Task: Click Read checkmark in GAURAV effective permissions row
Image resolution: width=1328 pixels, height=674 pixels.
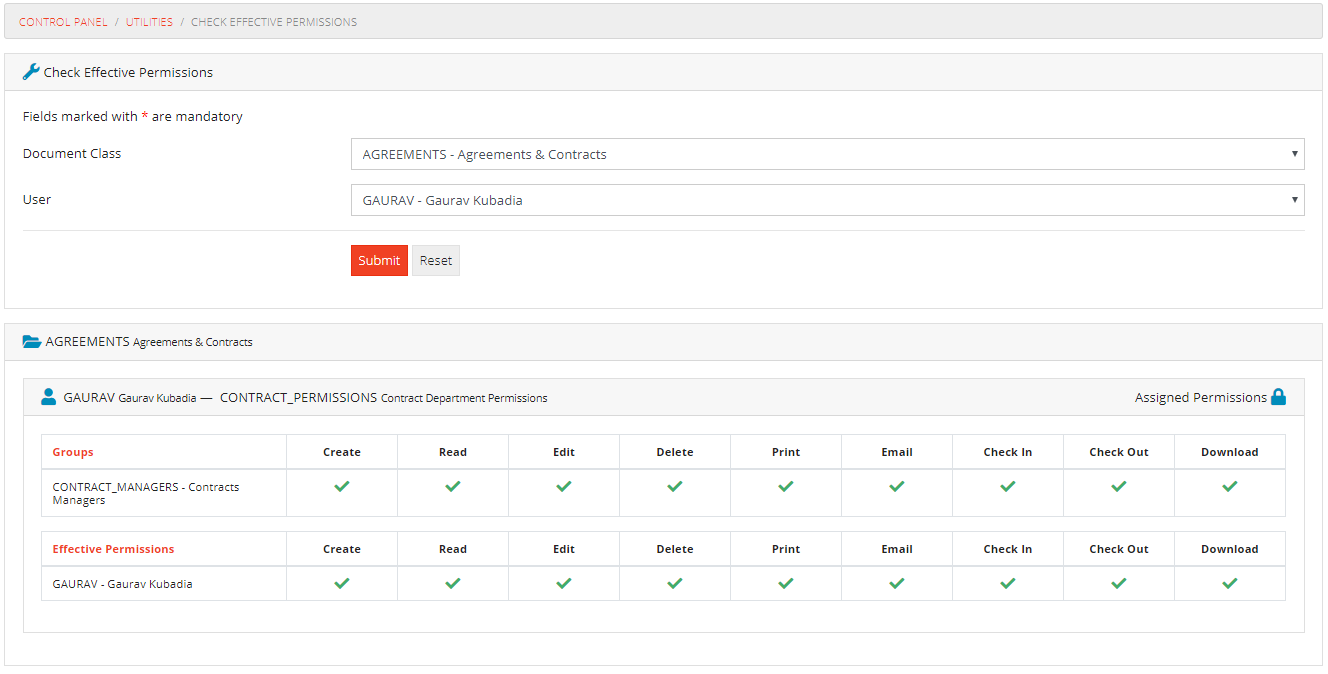Action: (453, 583)
